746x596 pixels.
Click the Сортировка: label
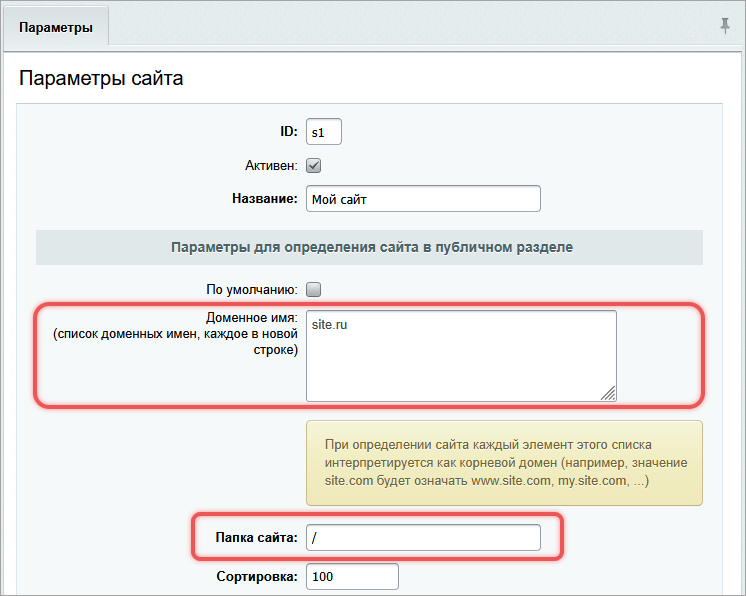[x=257, y=577]
